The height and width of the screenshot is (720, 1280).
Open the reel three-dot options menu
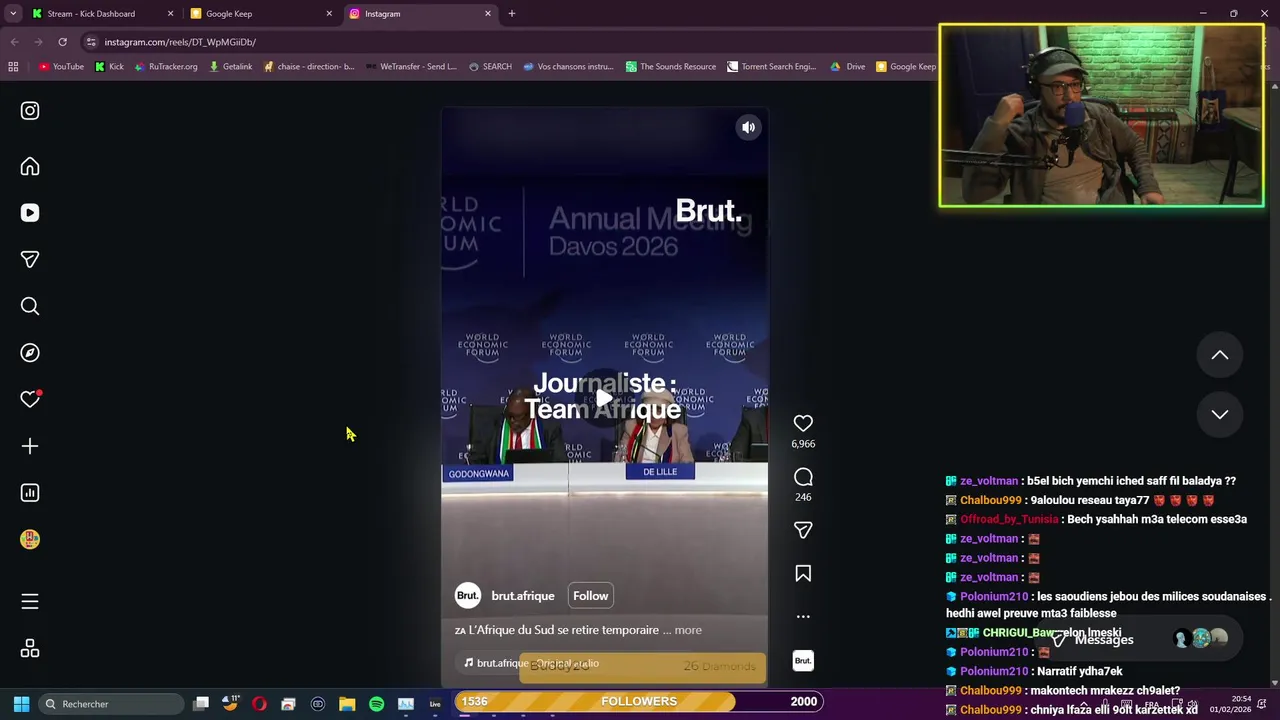tap(803, 616)
